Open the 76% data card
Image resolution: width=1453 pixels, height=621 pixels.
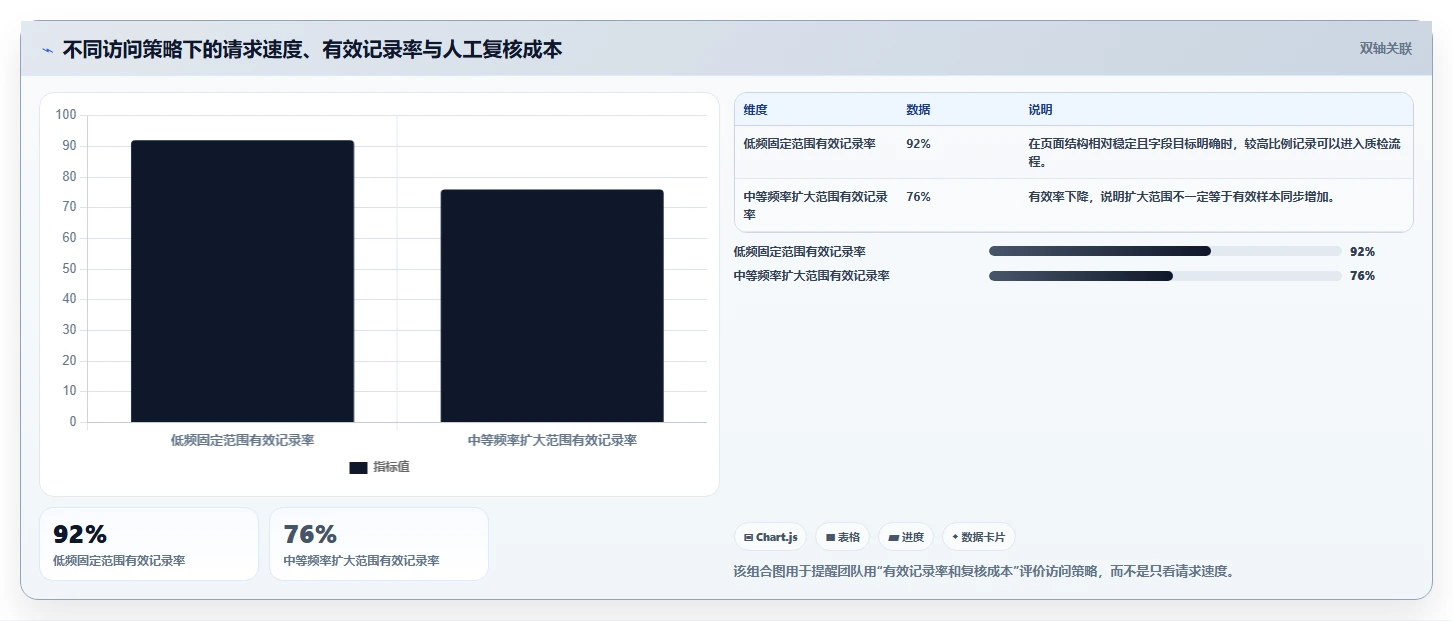tap(379, 544)
